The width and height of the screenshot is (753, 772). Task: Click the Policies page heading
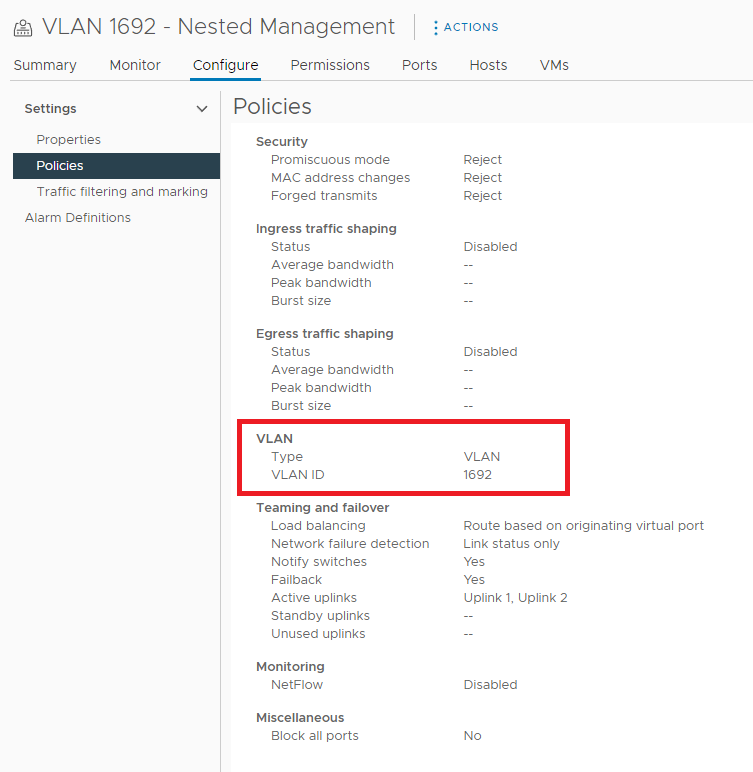point(272,107)
